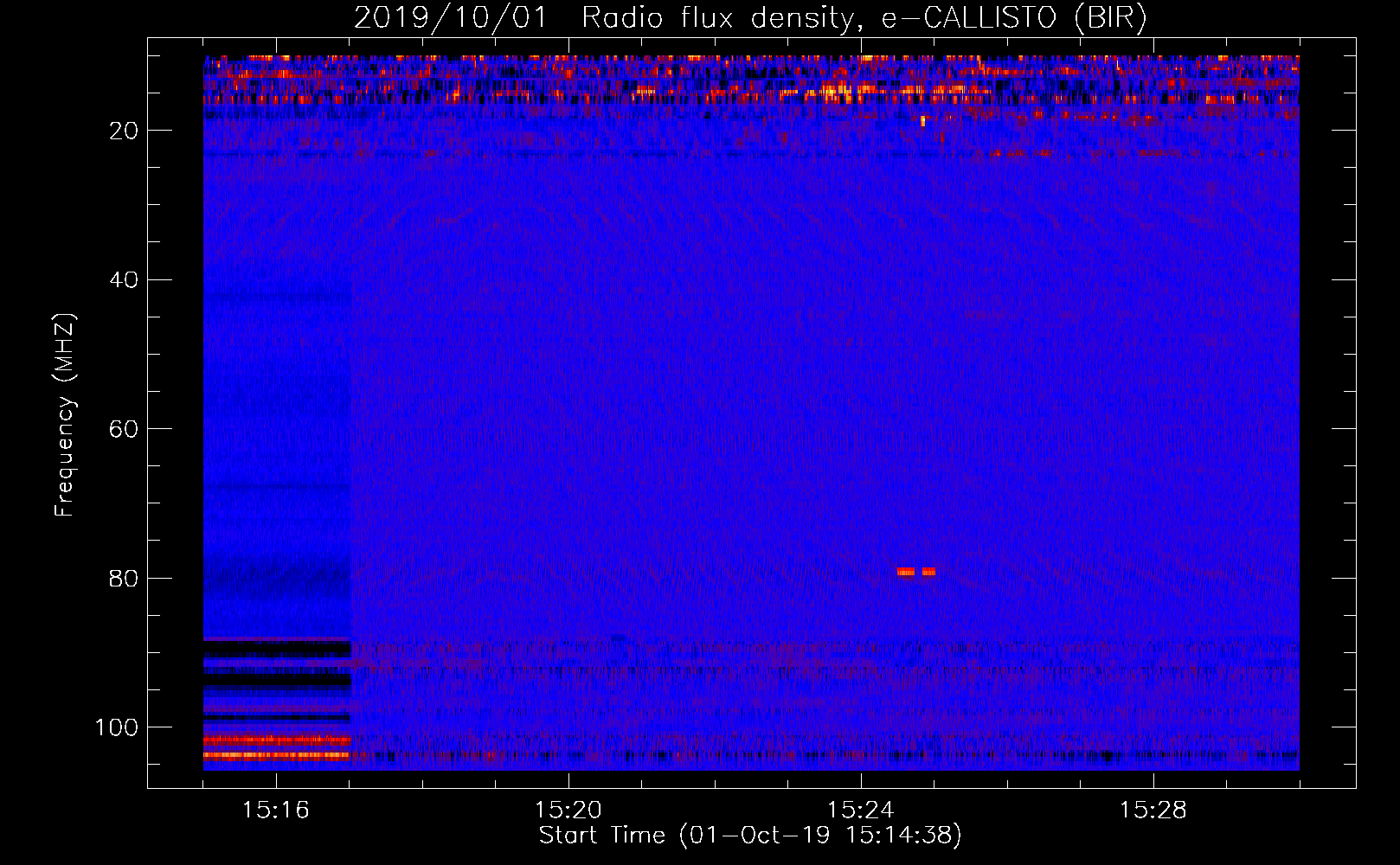1400x865 pixels.
Task: Click the '15:28' time tick label
Action: pyautogui.click(x=1153, y=810)
